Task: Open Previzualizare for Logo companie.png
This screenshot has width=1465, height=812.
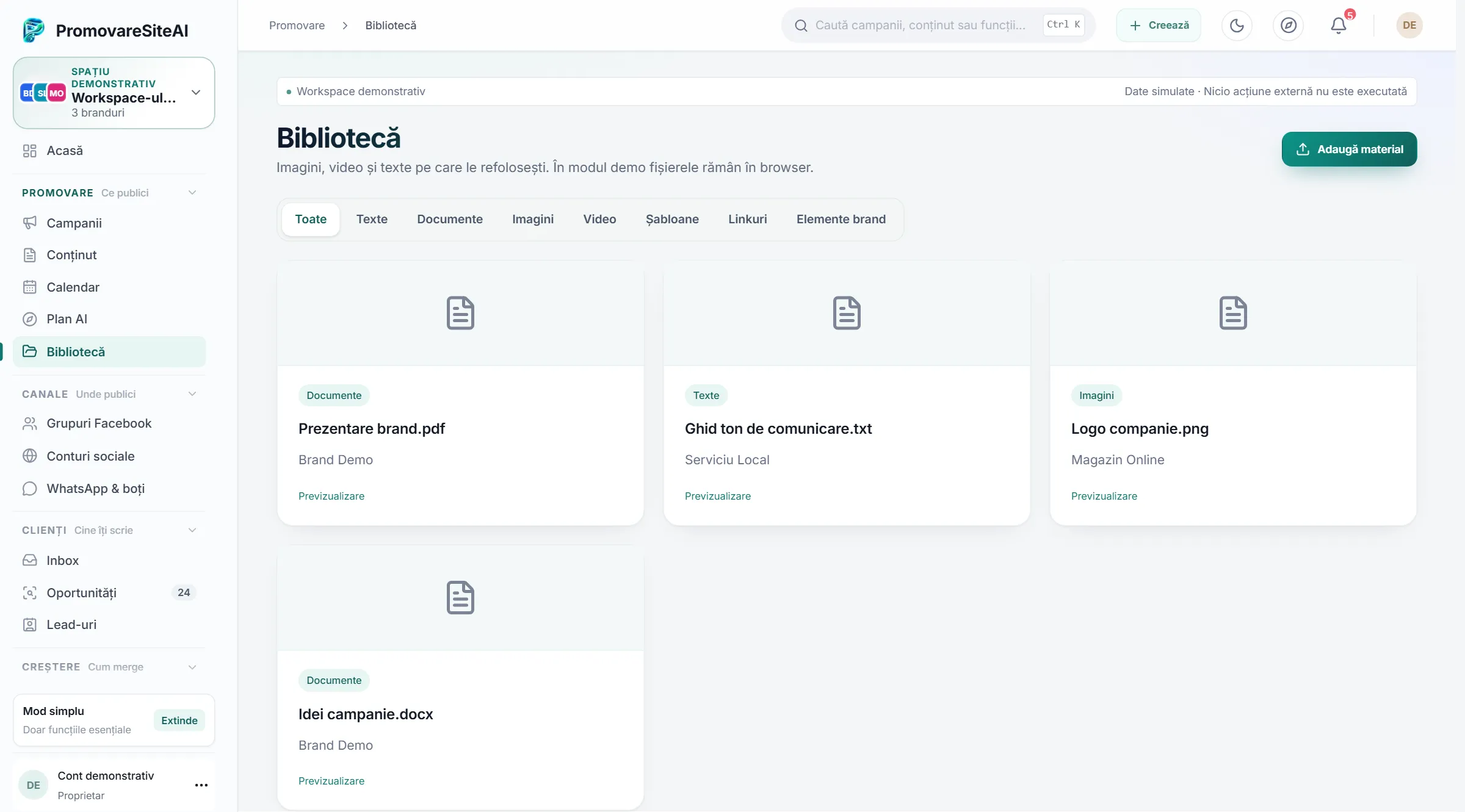Action: [1104, 496]
